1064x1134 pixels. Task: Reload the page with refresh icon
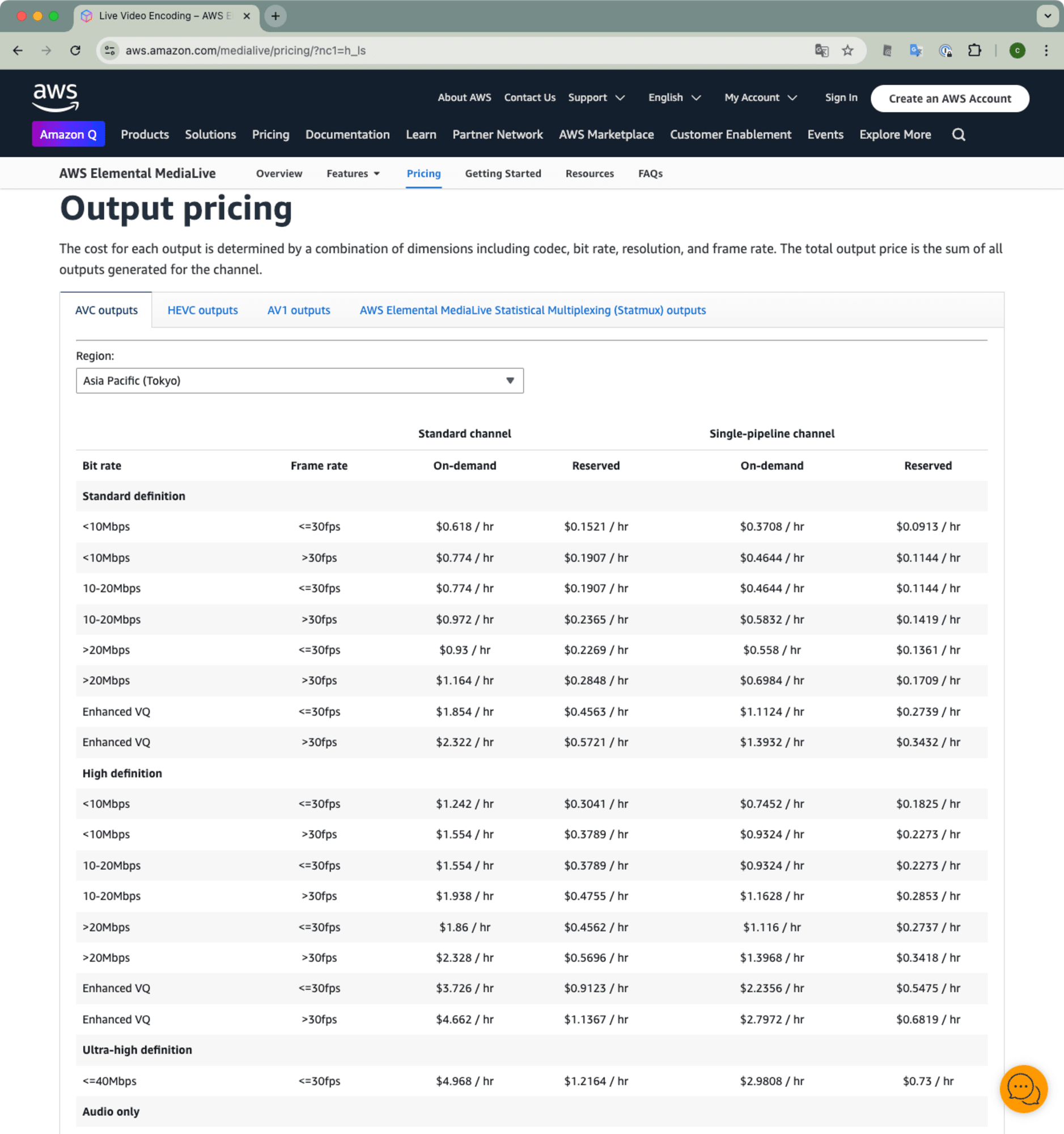click(x=75, y=51)
